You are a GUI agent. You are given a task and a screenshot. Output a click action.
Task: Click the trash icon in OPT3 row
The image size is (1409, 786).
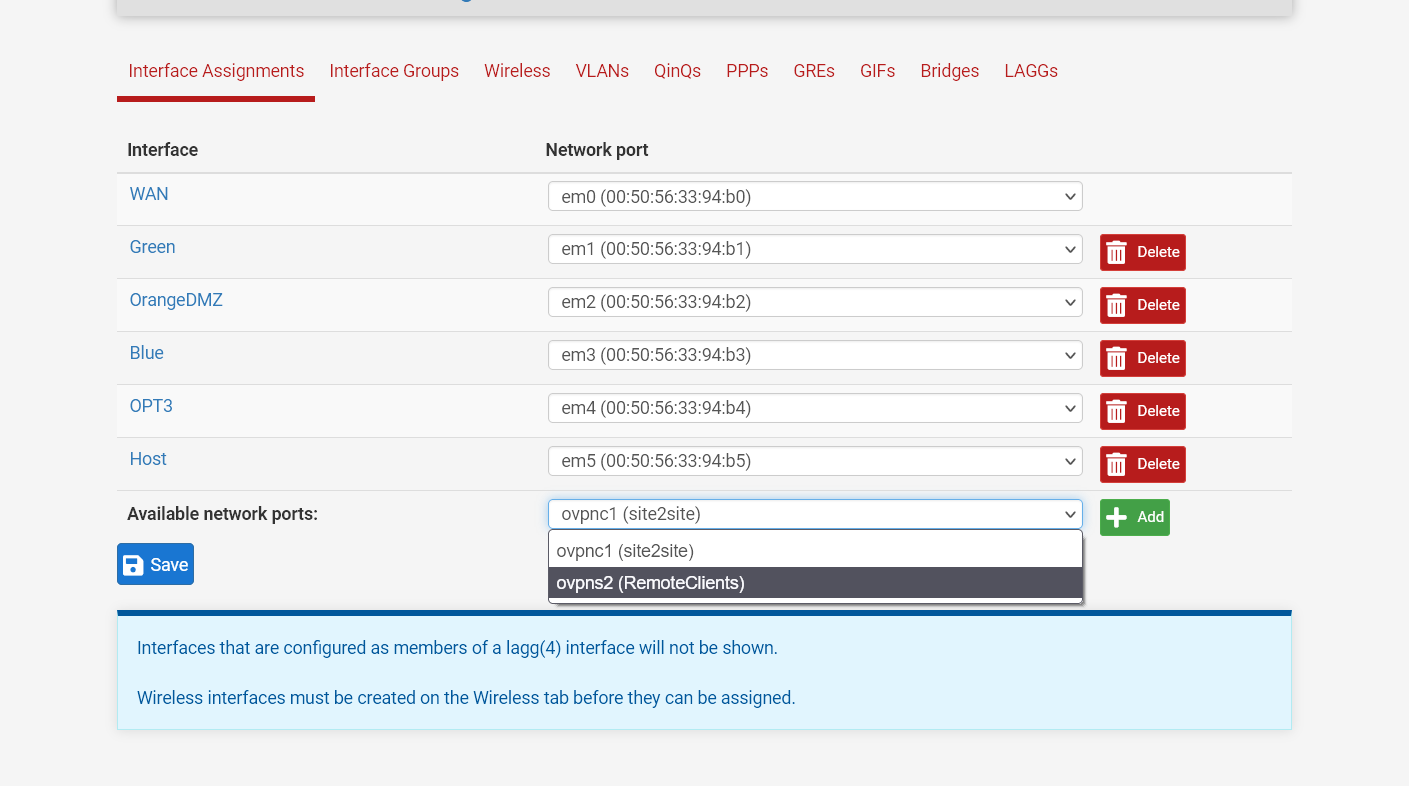(x=1117, y=411)
